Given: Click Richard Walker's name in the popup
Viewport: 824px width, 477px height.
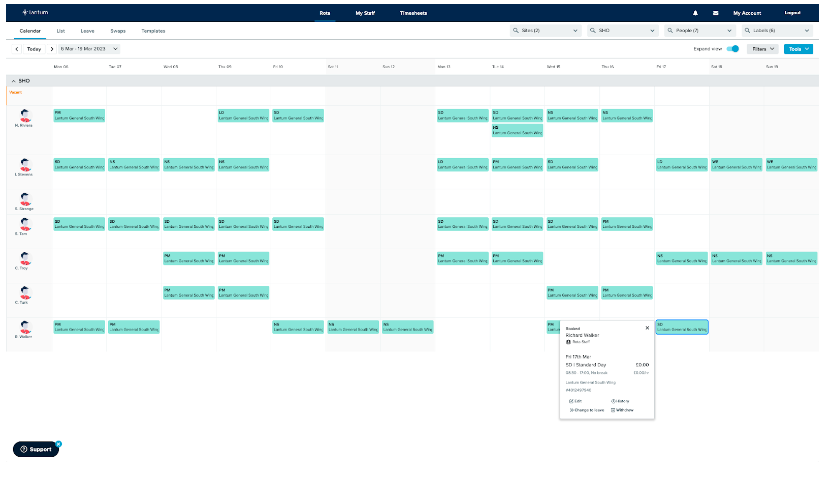Looking at the screenshot, I should click(582, 335).
